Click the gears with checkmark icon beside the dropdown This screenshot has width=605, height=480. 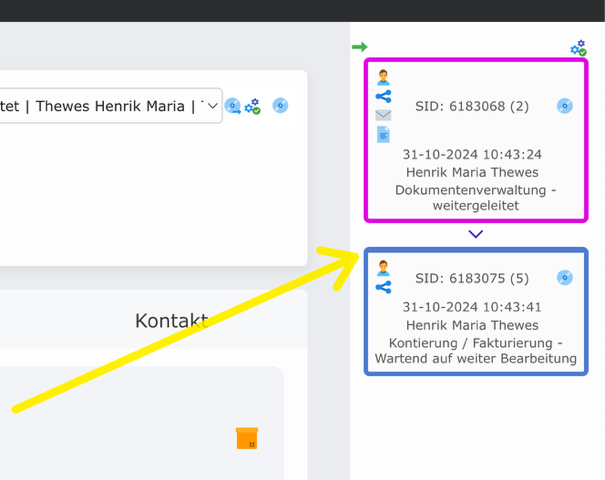(x=253, y=106)
